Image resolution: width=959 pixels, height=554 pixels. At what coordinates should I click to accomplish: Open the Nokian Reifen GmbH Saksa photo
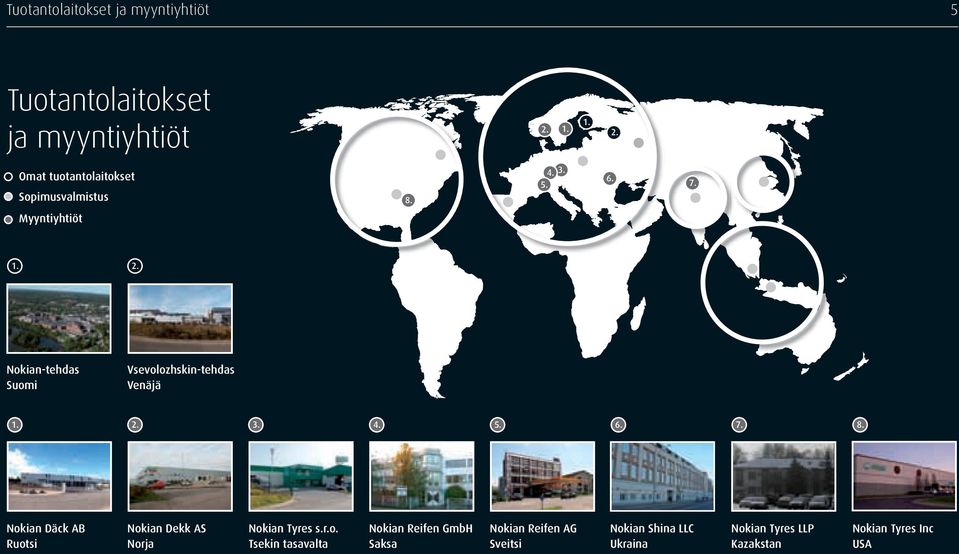point(421,476)
